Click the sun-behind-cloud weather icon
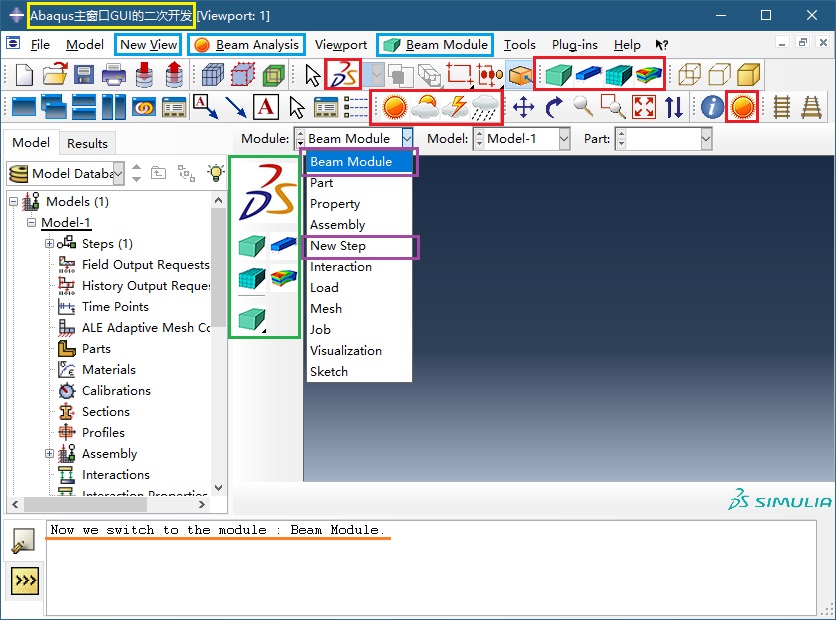The height and width of the screenshot is (620, 836). pos(425,107)
